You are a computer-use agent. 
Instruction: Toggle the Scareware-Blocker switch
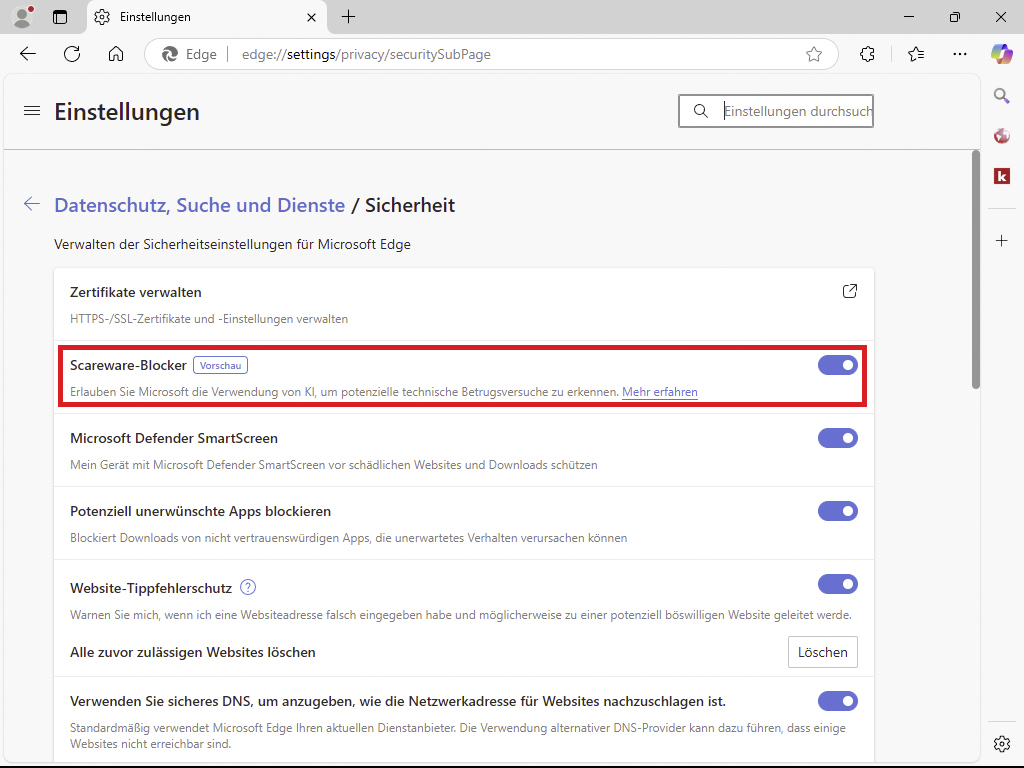(838, 365)
